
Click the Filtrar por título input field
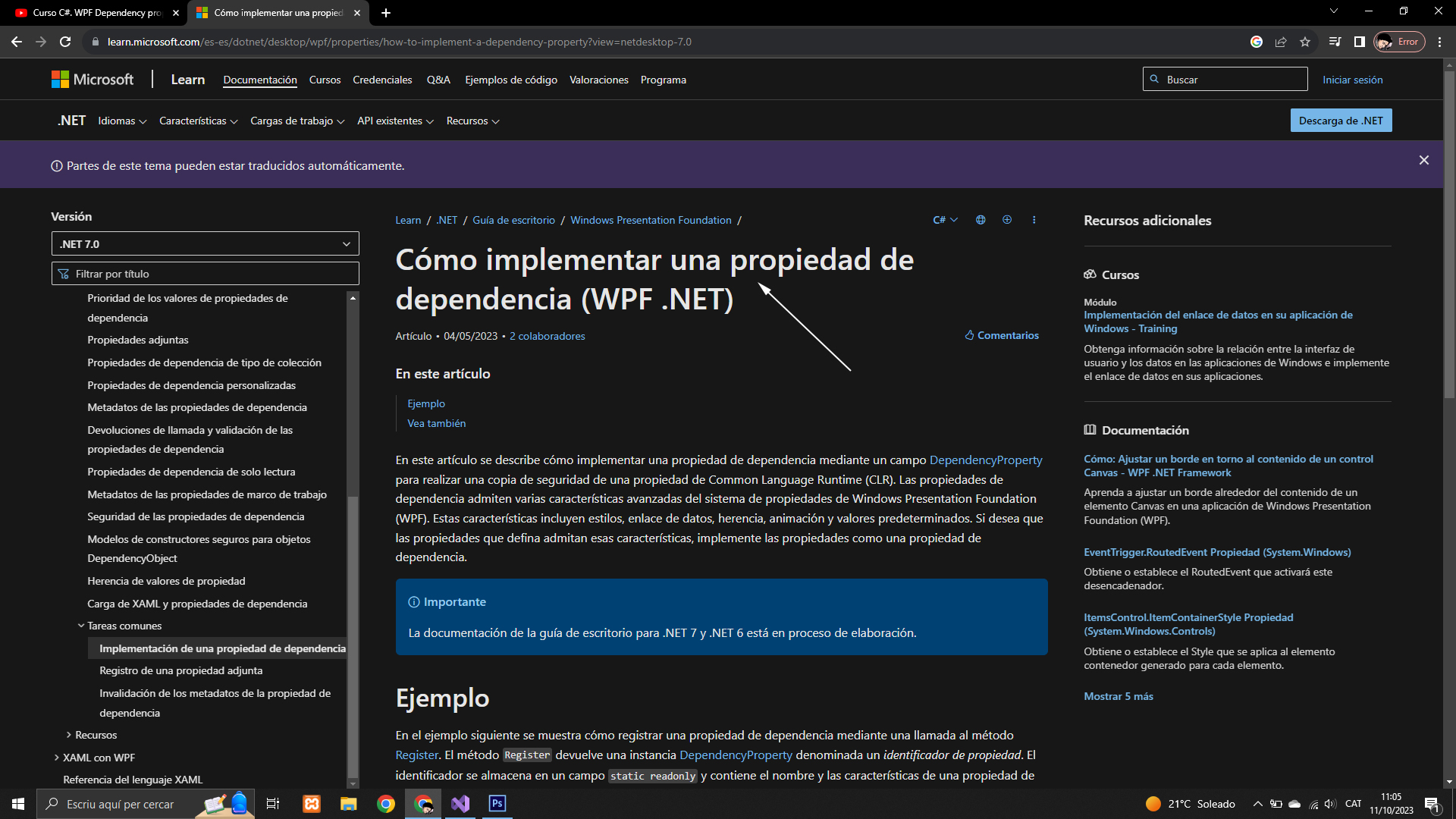click(x=205, y=274)
